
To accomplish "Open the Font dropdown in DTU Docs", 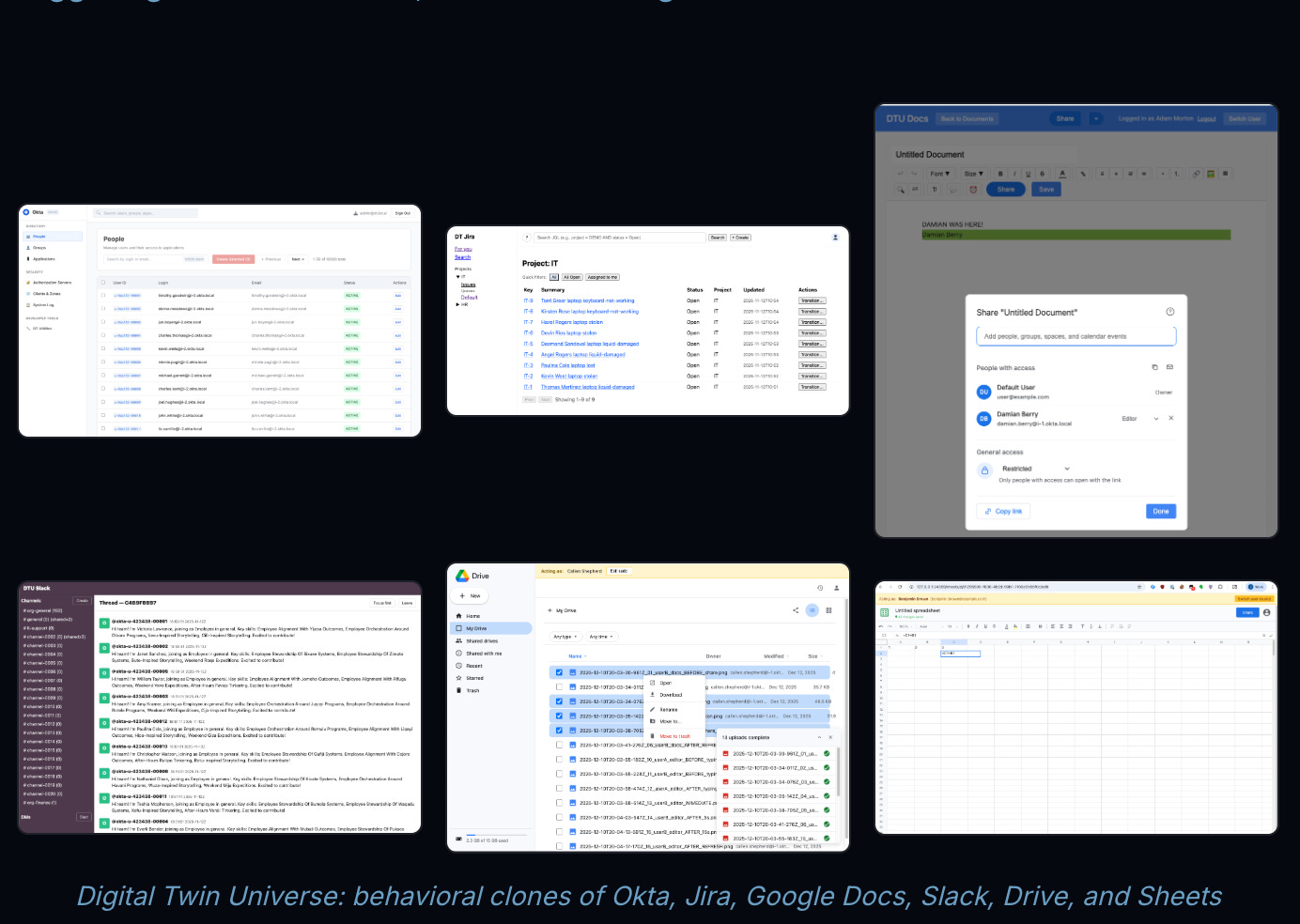I will [x=939, y=174].
